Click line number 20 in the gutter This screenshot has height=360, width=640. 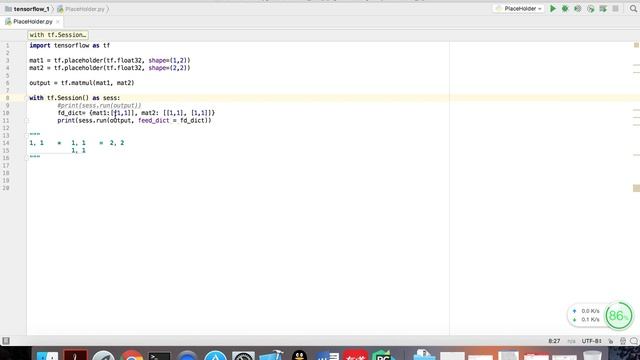pos(6,188)
